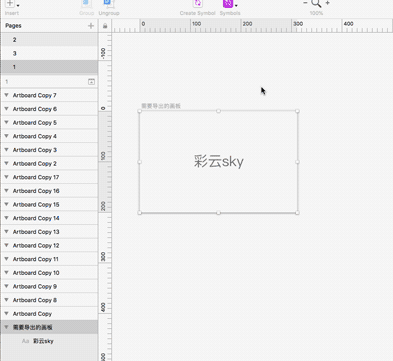Select the Artboard Copy 17 layer
Viewport: 393px width, 361px height.
point(49,177)
